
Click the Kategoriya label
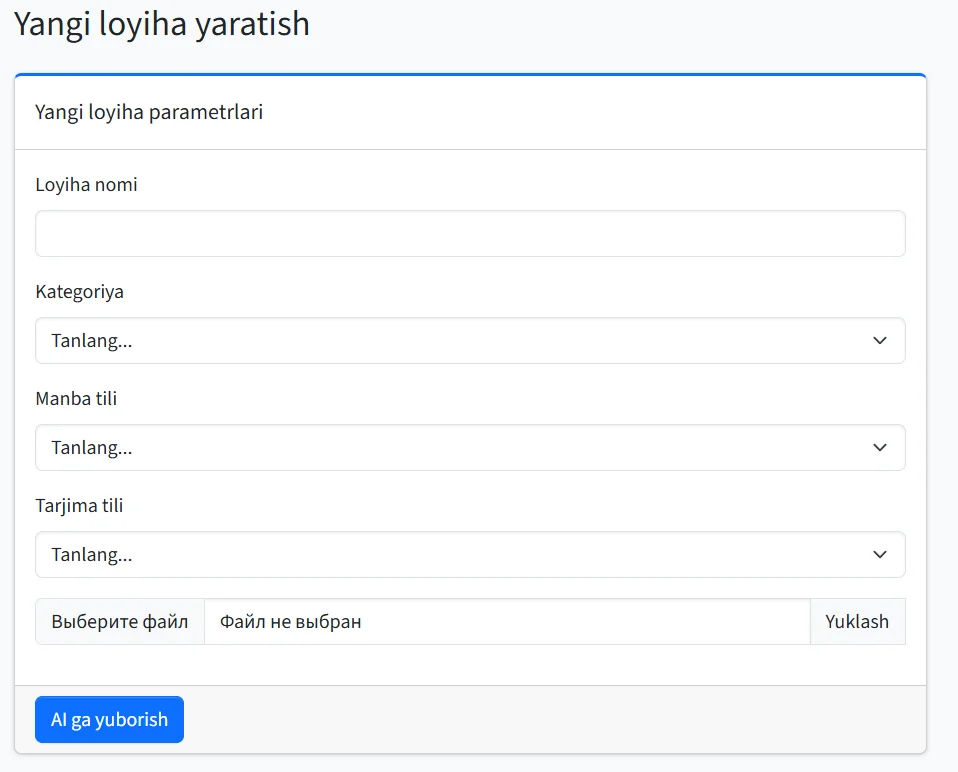pyautogui.click(x=80, y=292)
